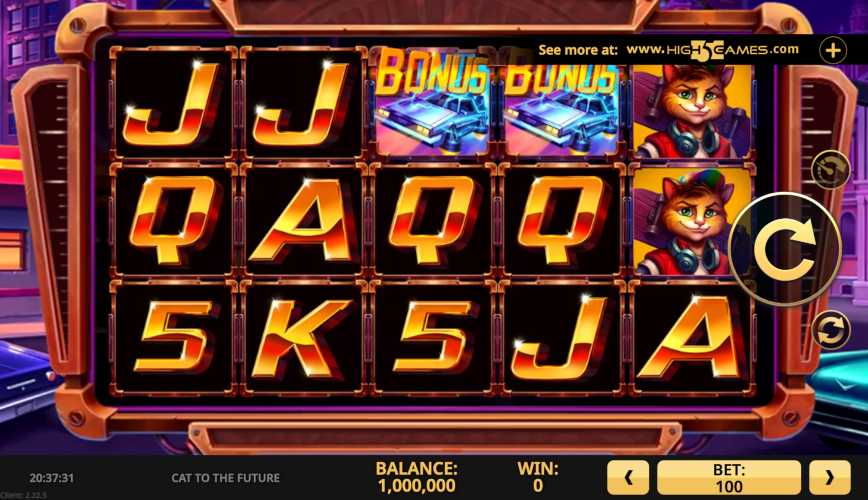The image size is (868, 500).
Task: Click the clock time display
Action: click(51, 478)
